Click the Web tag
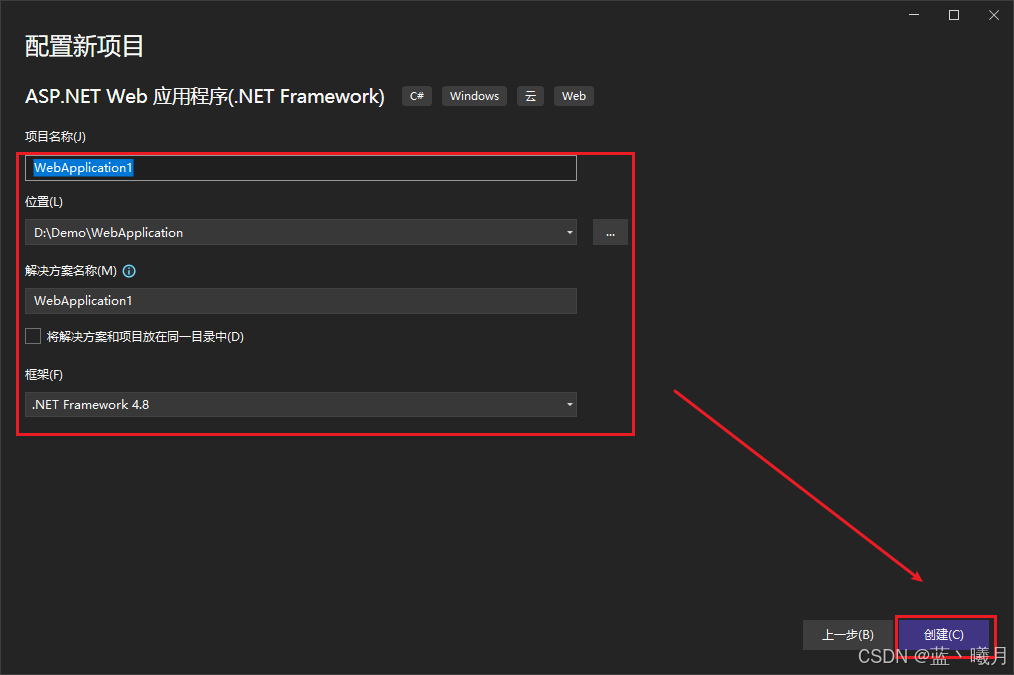 coord(574,96)
